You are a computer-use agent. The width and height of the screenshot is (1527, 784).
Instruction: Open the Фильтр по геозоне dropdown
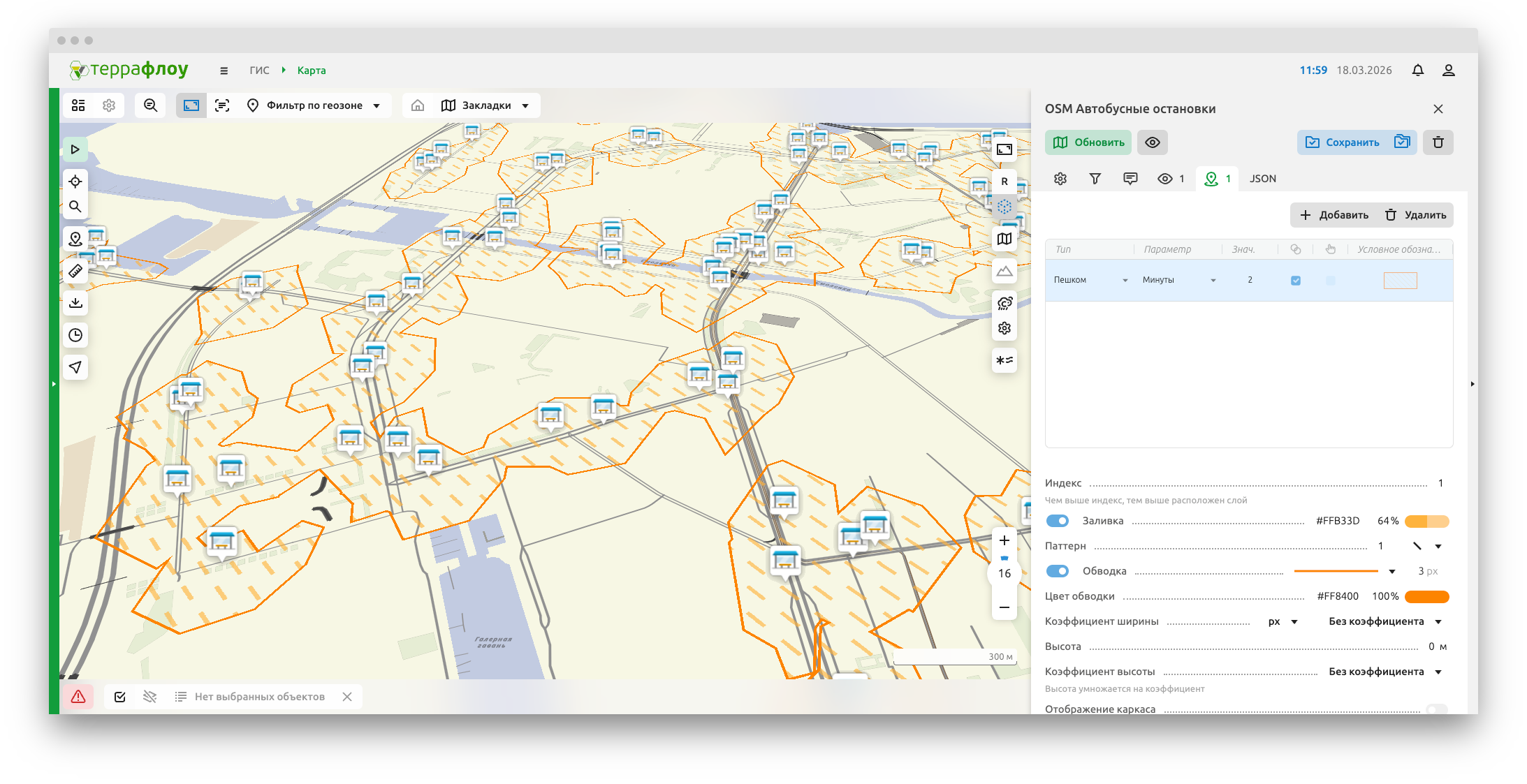click(314, 105)
